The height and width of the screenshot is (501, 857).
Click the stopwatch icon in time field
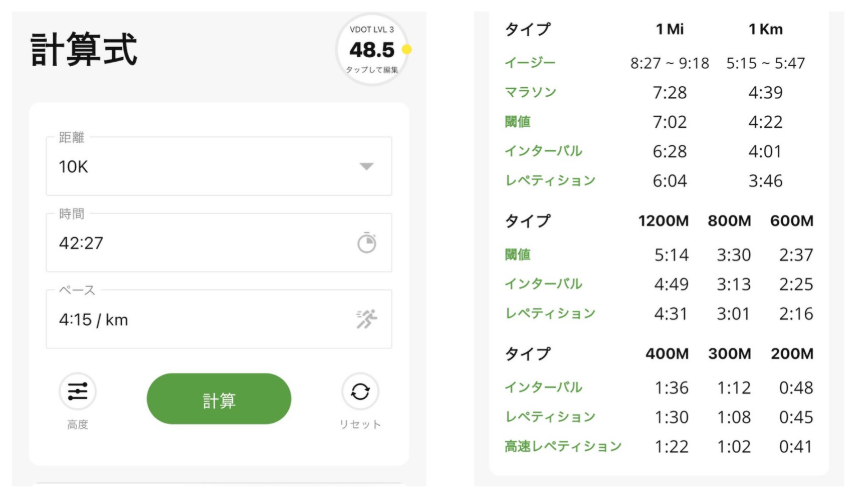point(367,243)
